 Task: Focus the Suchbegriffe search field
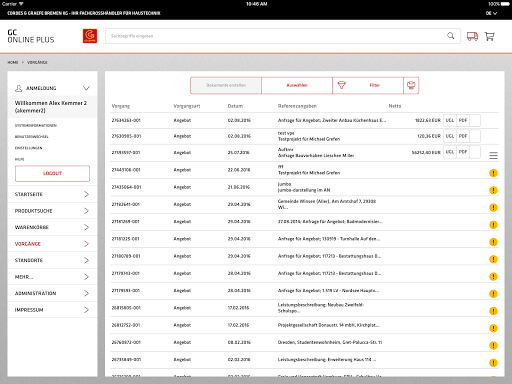[x=283, y=36]
